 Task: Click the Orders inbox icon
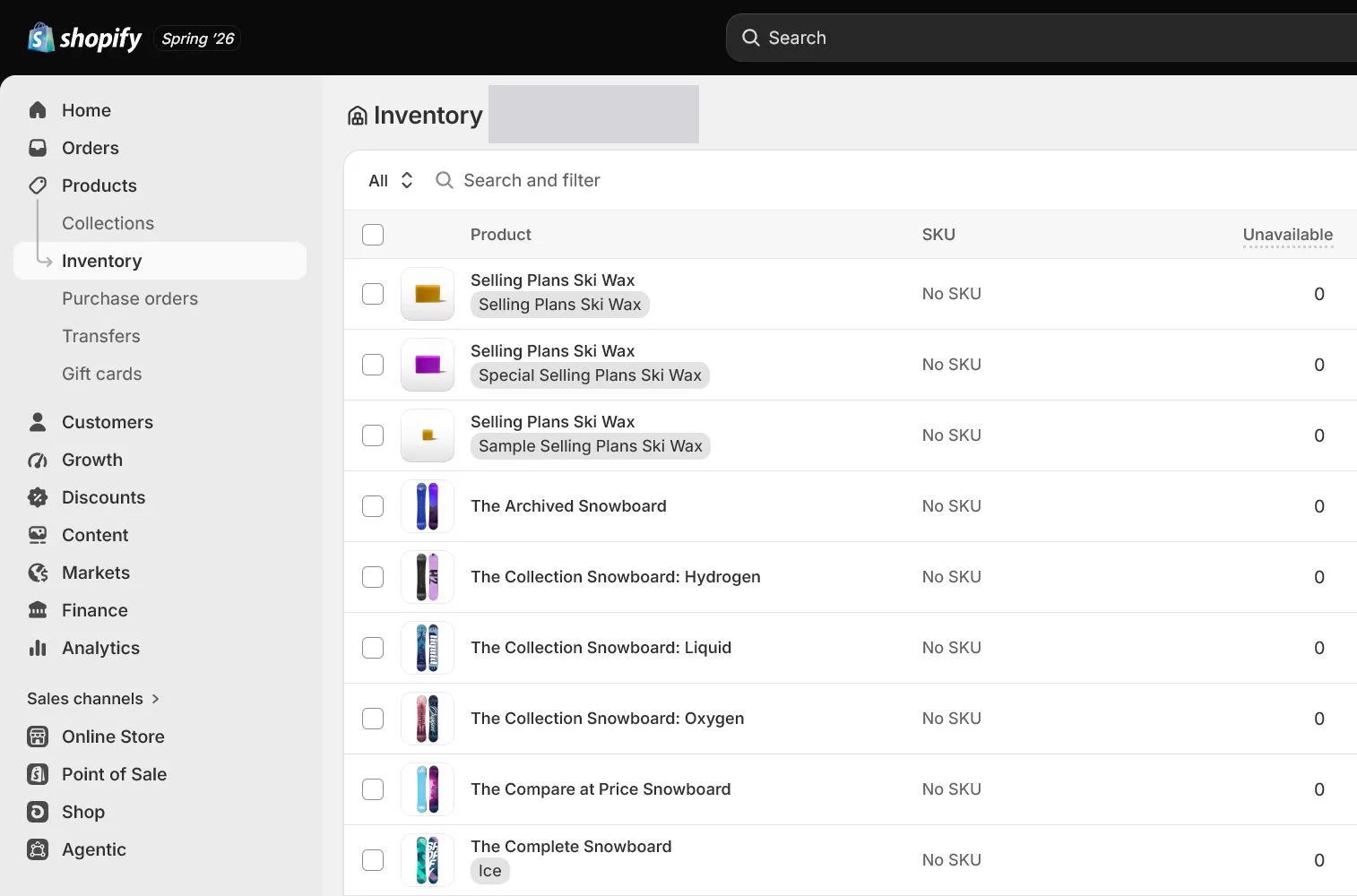38,148
